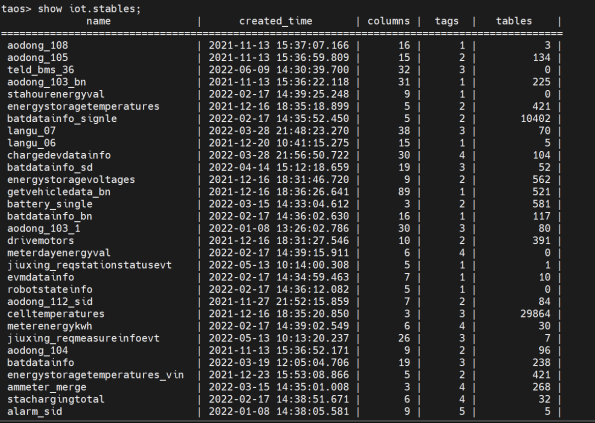Click the 'tags' column header
595x423 pixels.
click(447, 21)
